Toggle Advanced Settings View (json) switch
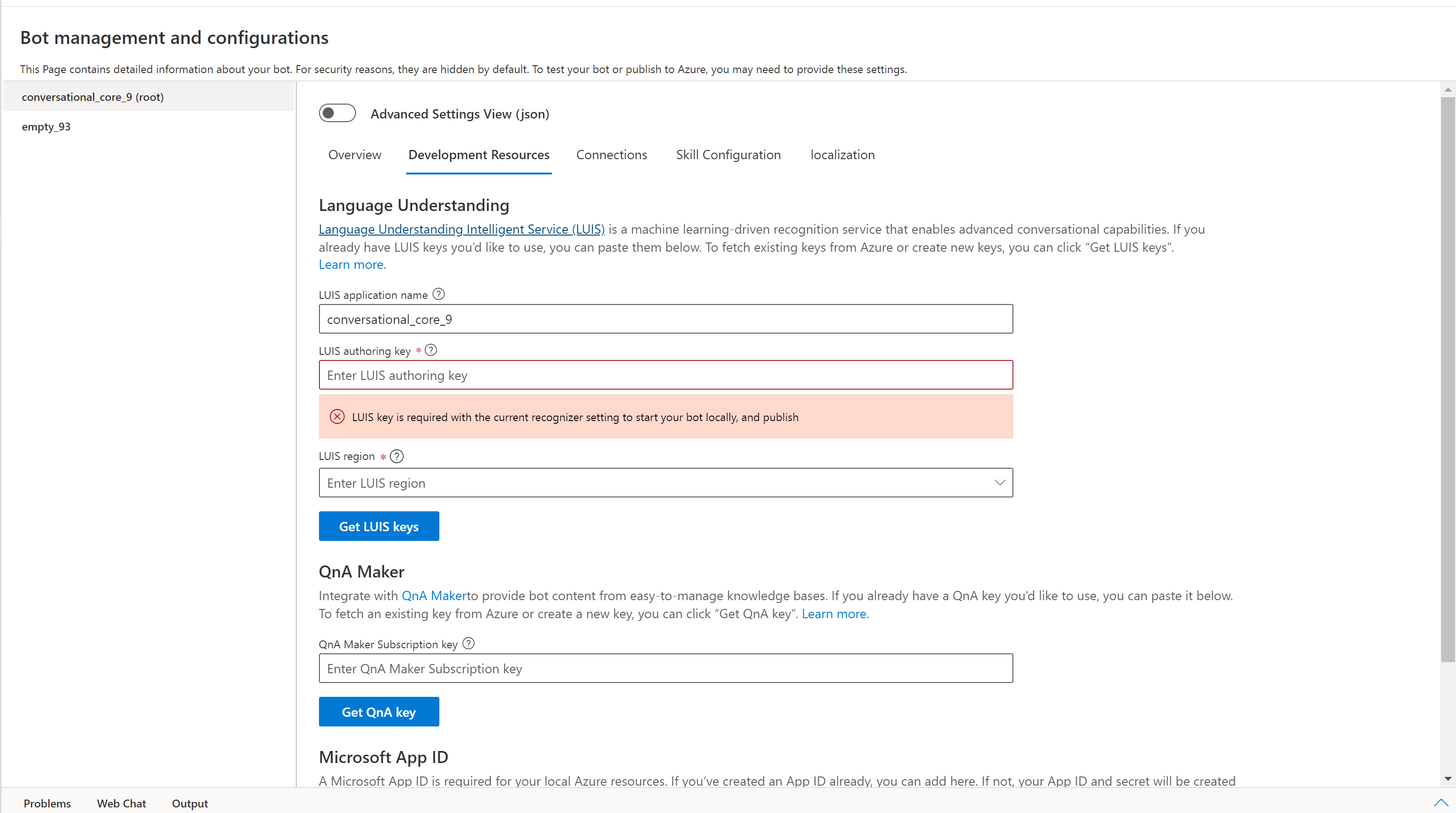 click(x=337, y=113)
